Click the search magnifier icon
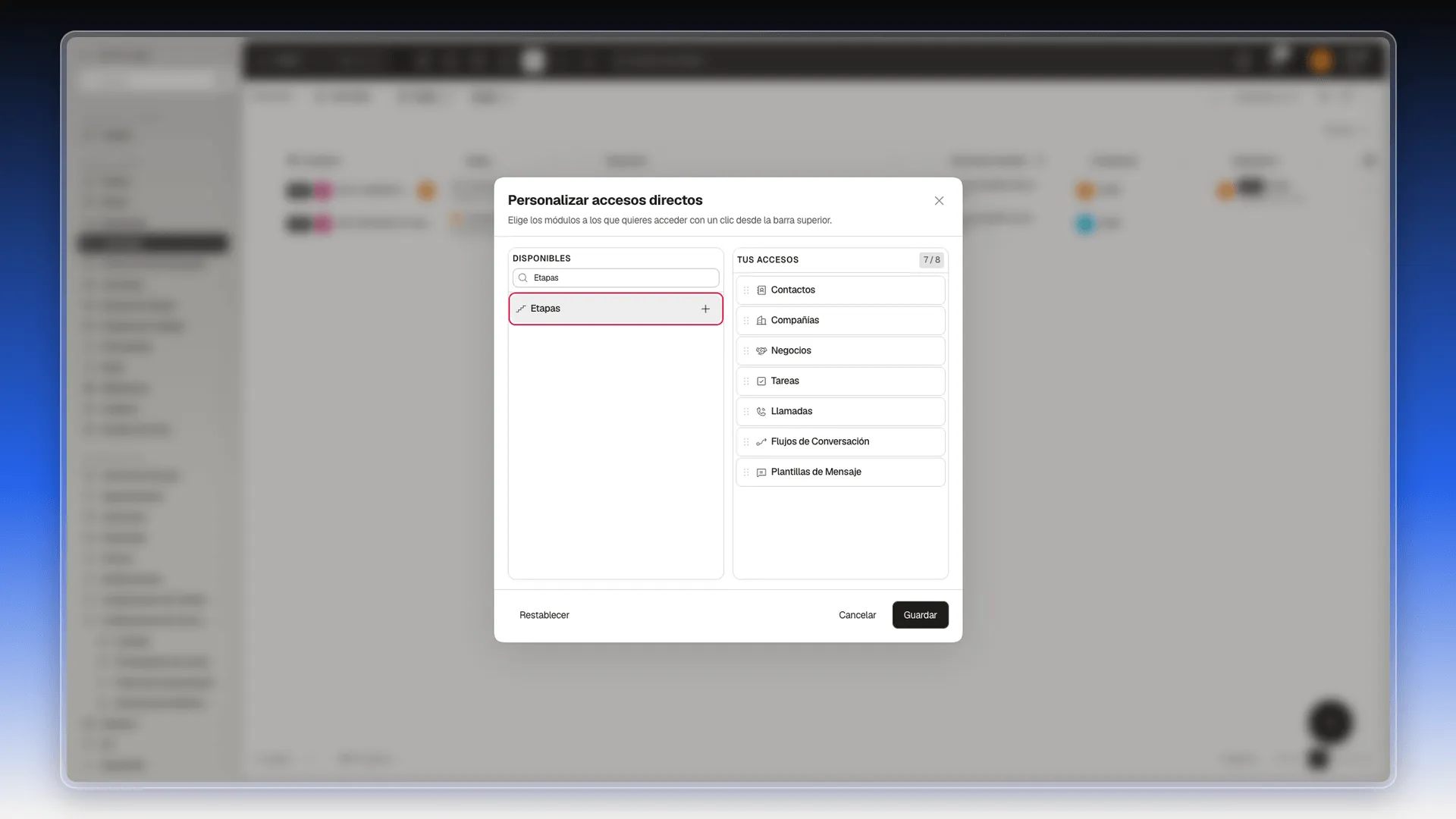The height and width of the screenshot is (819, 1456). coord(522,278)
